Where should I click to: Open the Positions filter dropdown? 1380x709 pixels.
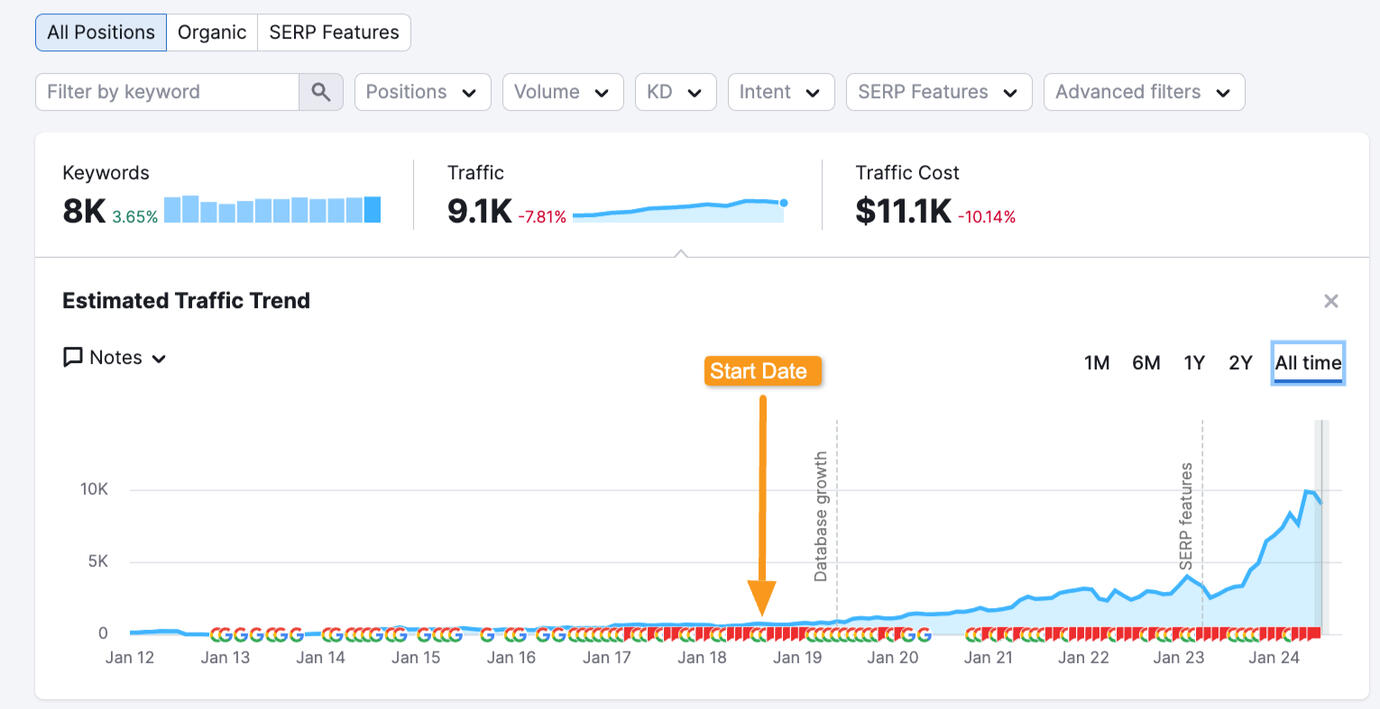(422, 92)
